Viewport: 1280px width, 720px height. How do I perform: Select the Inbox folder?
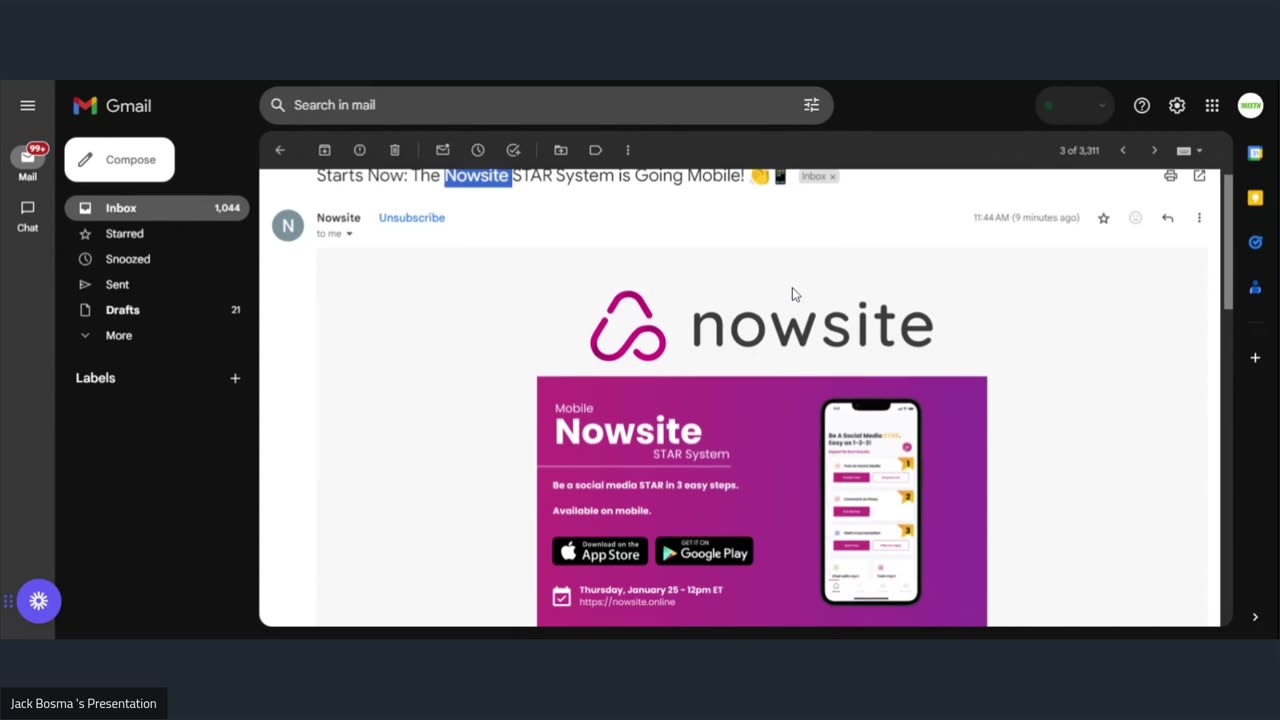[157, 208]
